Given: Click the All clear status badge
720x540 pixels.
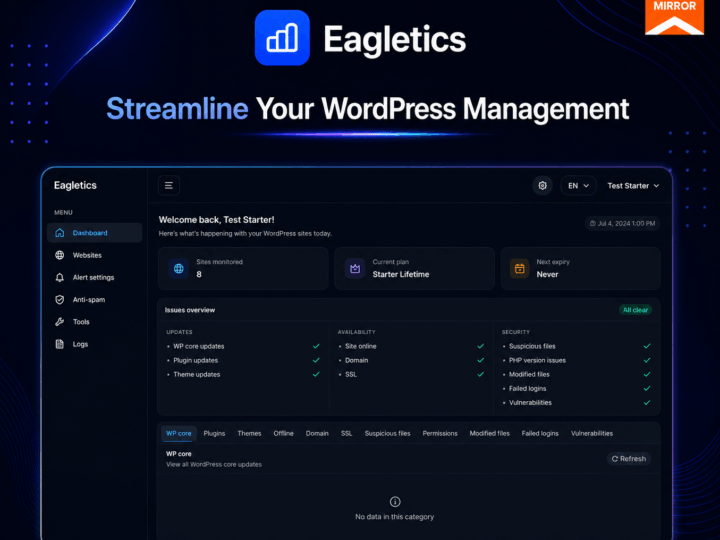Looking at the screenshot, I should coord(636,310).
